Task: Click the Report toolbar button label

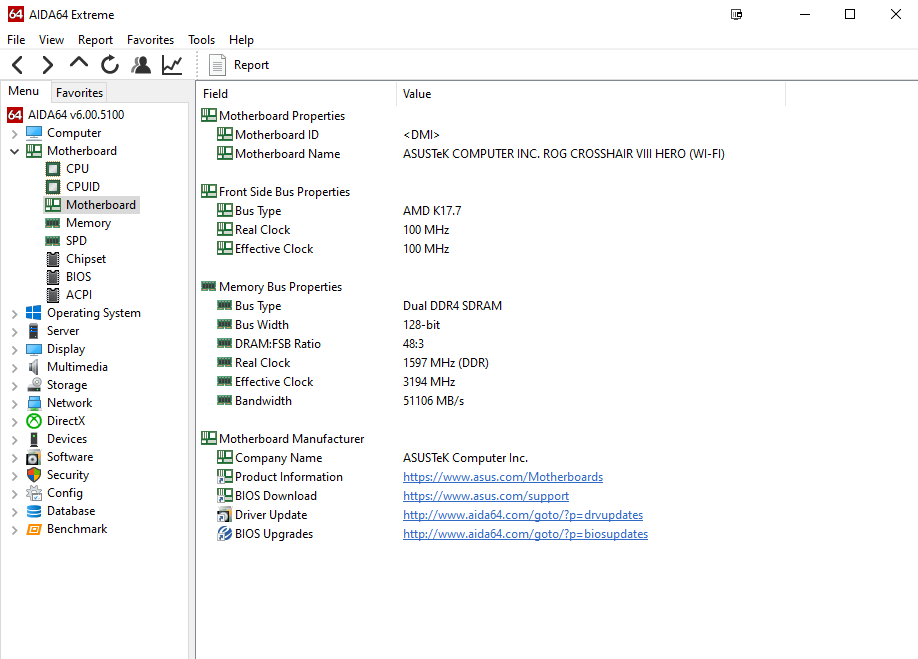Action: click(x=251, y=65)
